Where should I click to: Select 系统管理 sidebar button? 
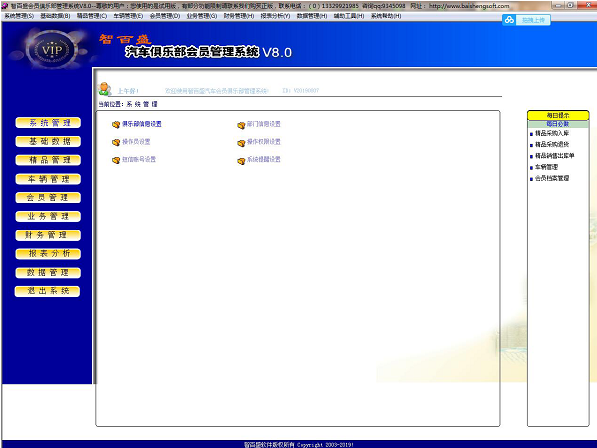coord(48,123)
